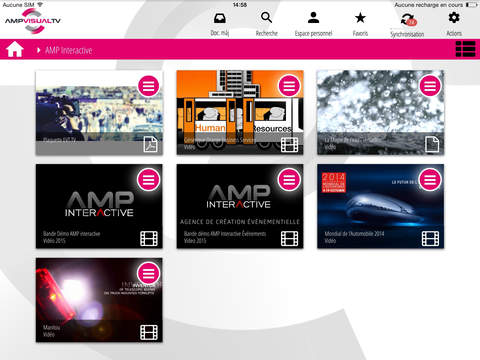Select AMP Interactive breadcrumb
Viewport: 480px width, 360px height.
(69, 50)
